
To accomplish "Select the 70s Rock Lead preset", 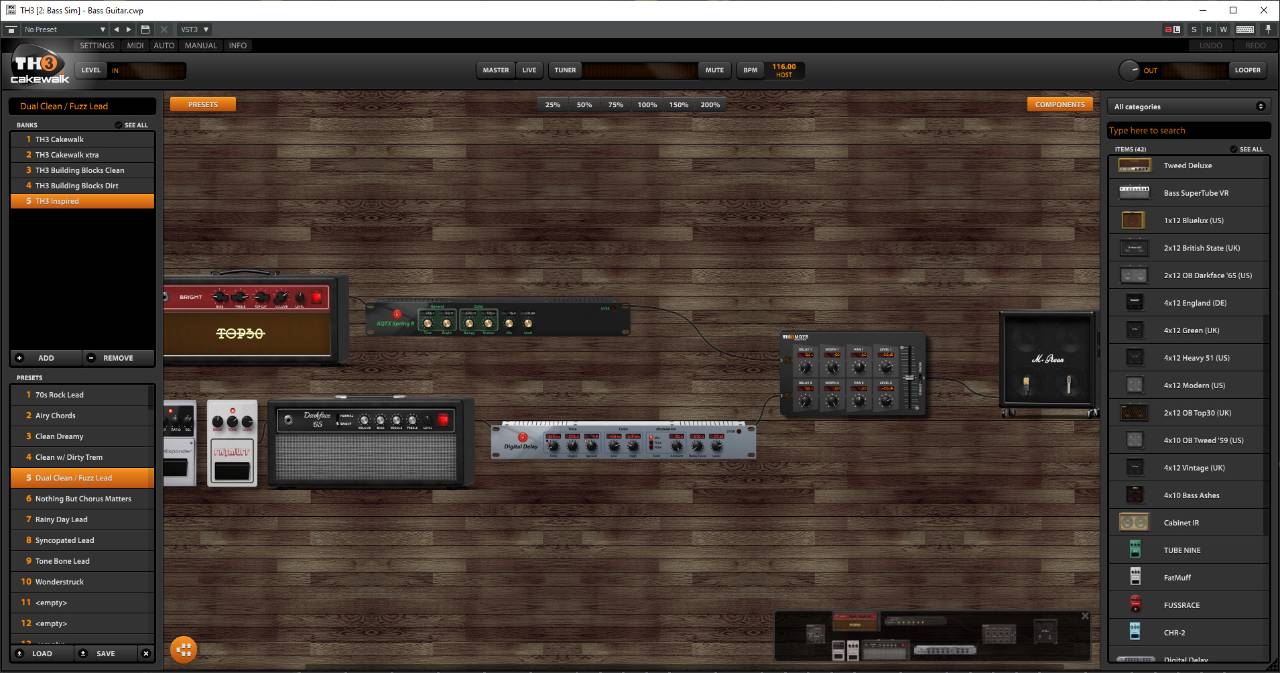I will point(83,395).
